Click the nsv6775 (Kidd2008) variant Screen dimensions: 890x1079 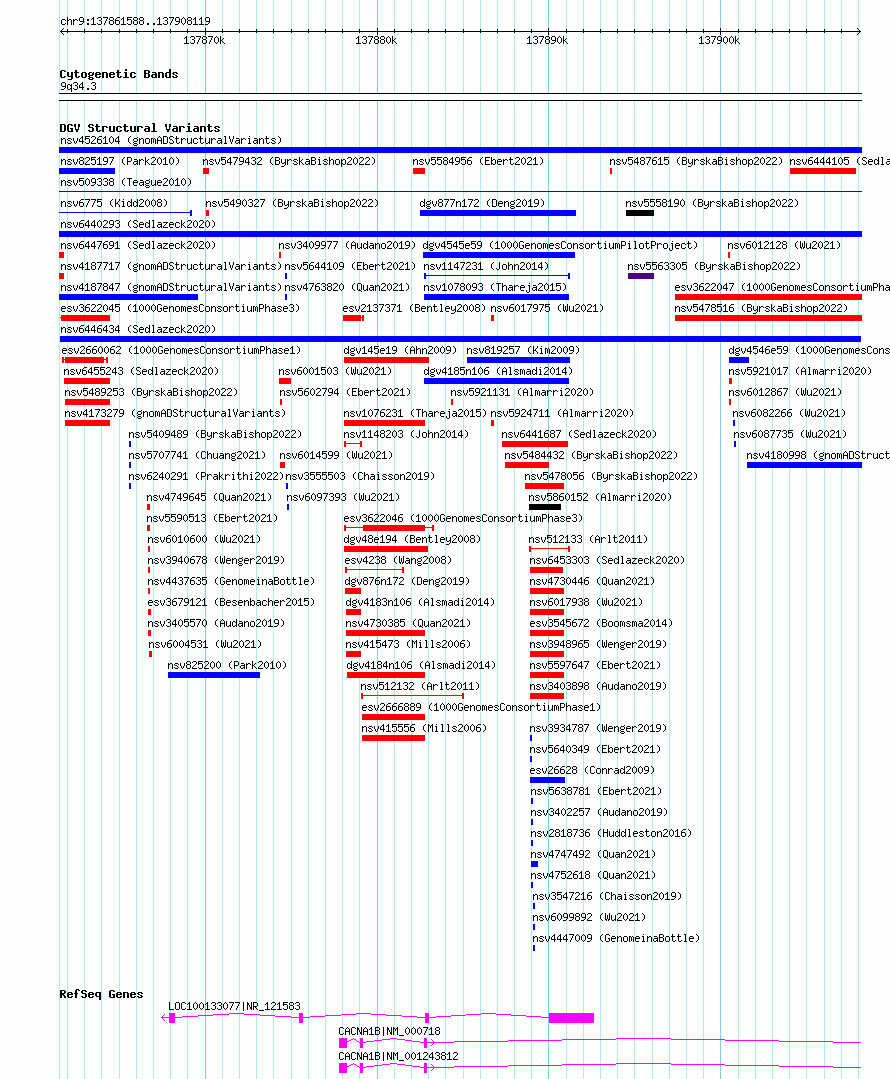114,203
